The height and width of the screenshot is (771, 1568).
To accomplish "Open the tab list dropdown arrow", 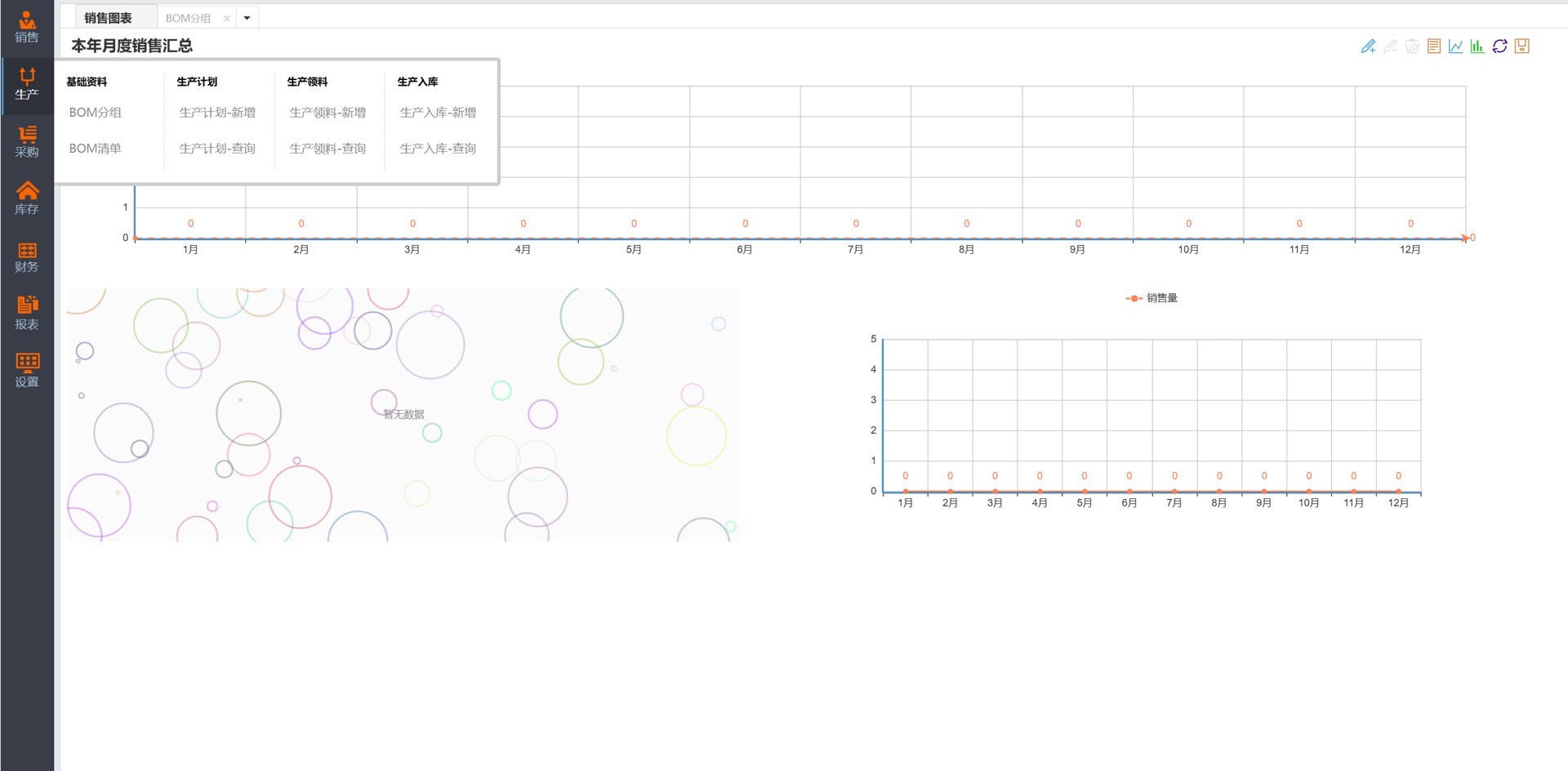I will click(247, 18).
